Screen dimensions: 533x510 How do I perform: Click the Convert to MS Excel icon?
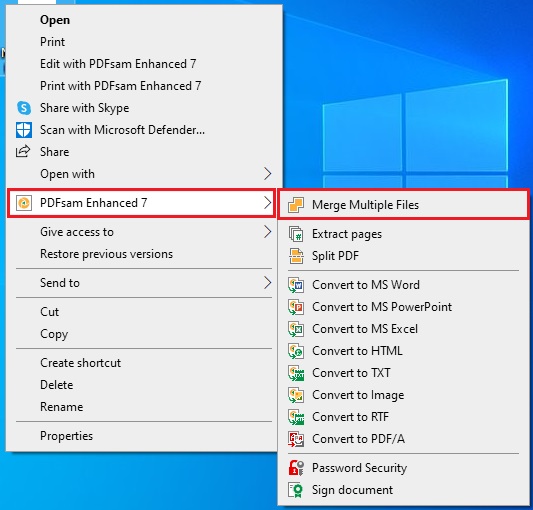click(x=296, y=329)
